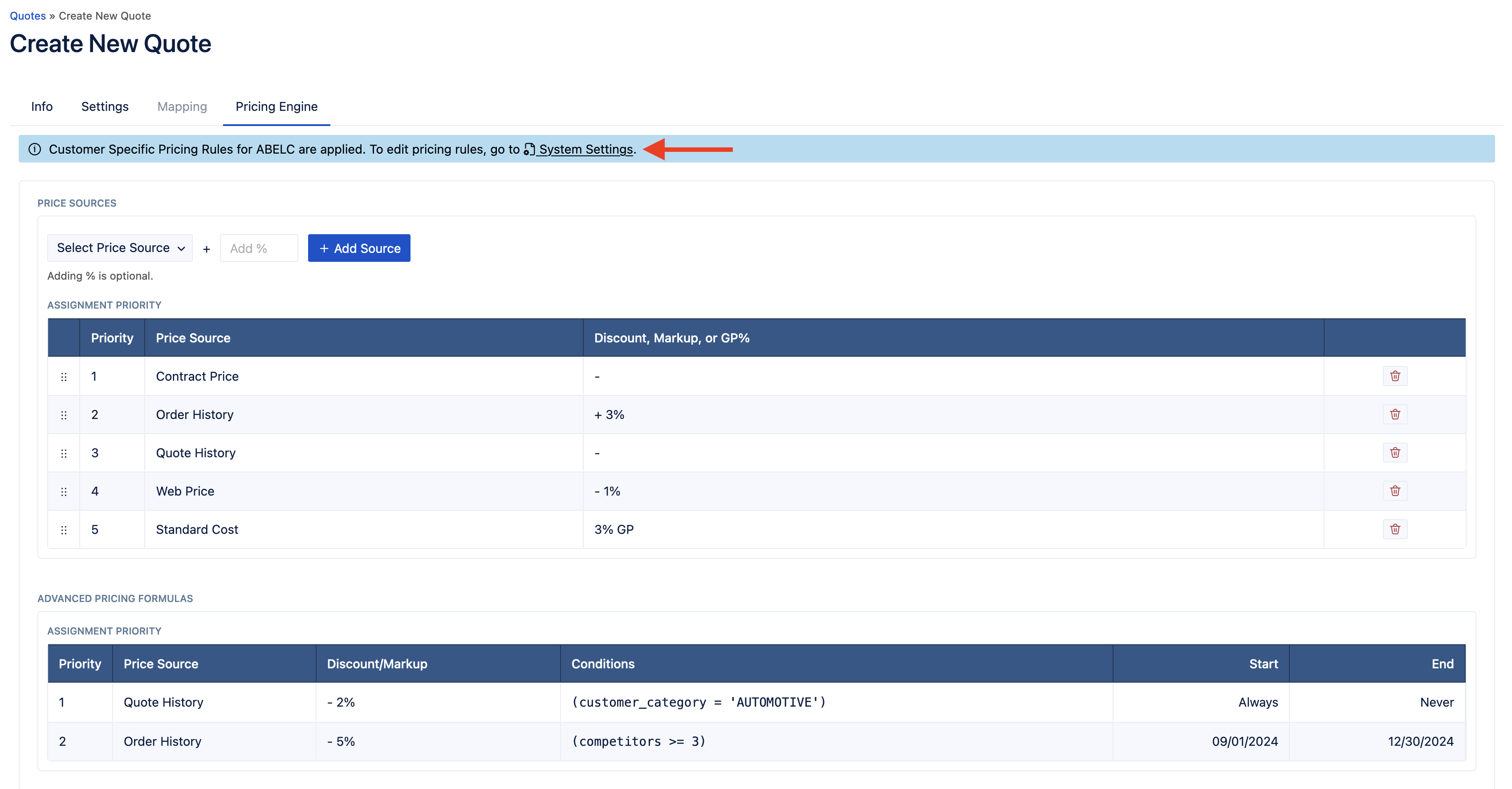Open the Pricing Engine tab
This screenshot has width=1512, height=789.
pos(276,106)
